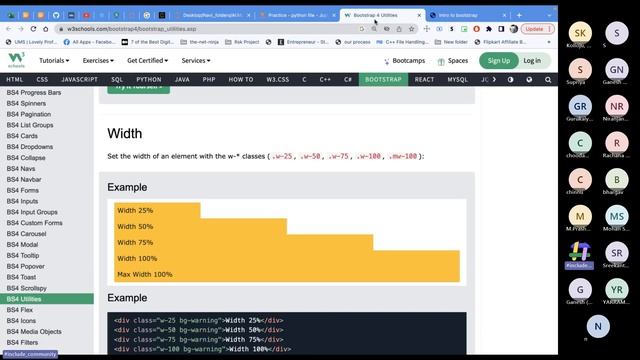This screenshot has width=640, height=360.
Task: Select CSS in the top navigation
Action: pyautogui.click(x=42, y=80)
